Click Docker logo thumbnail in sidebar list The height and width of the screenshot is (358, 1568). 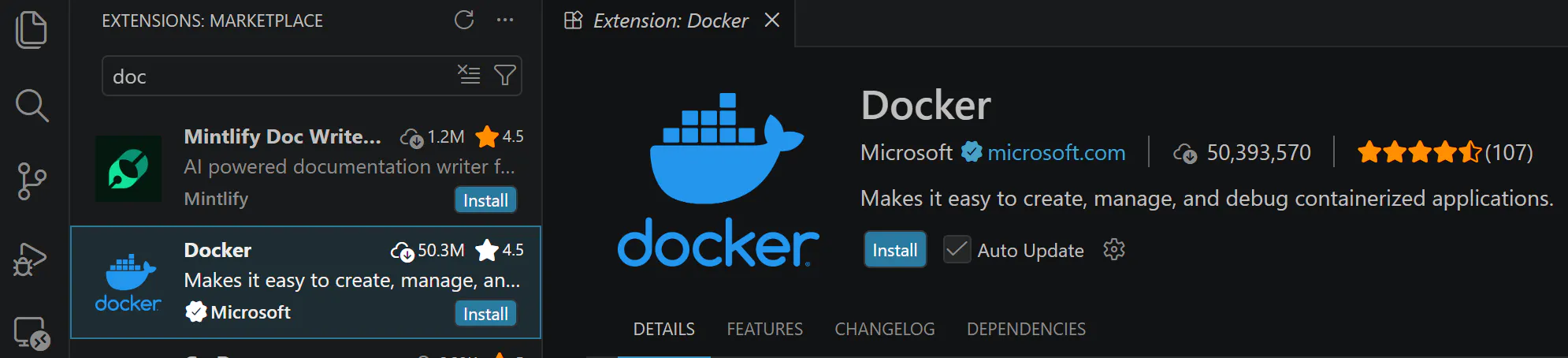(x=128, y=283)
